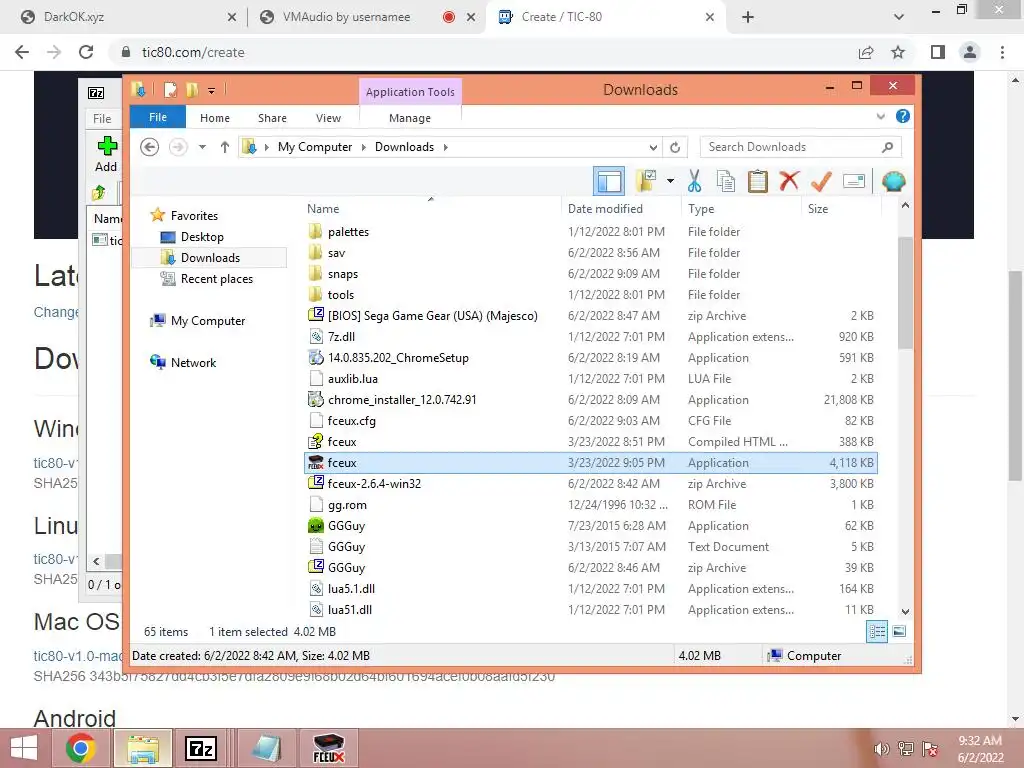Click the teal shell icon in toolbar
Screen dimensions: 1024x768
click(893, 181)
